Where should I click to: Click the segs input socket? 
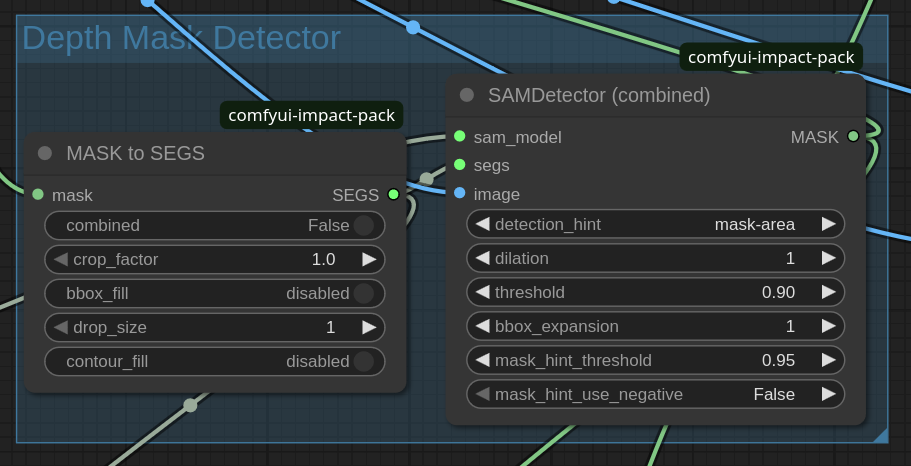(460, 165)
